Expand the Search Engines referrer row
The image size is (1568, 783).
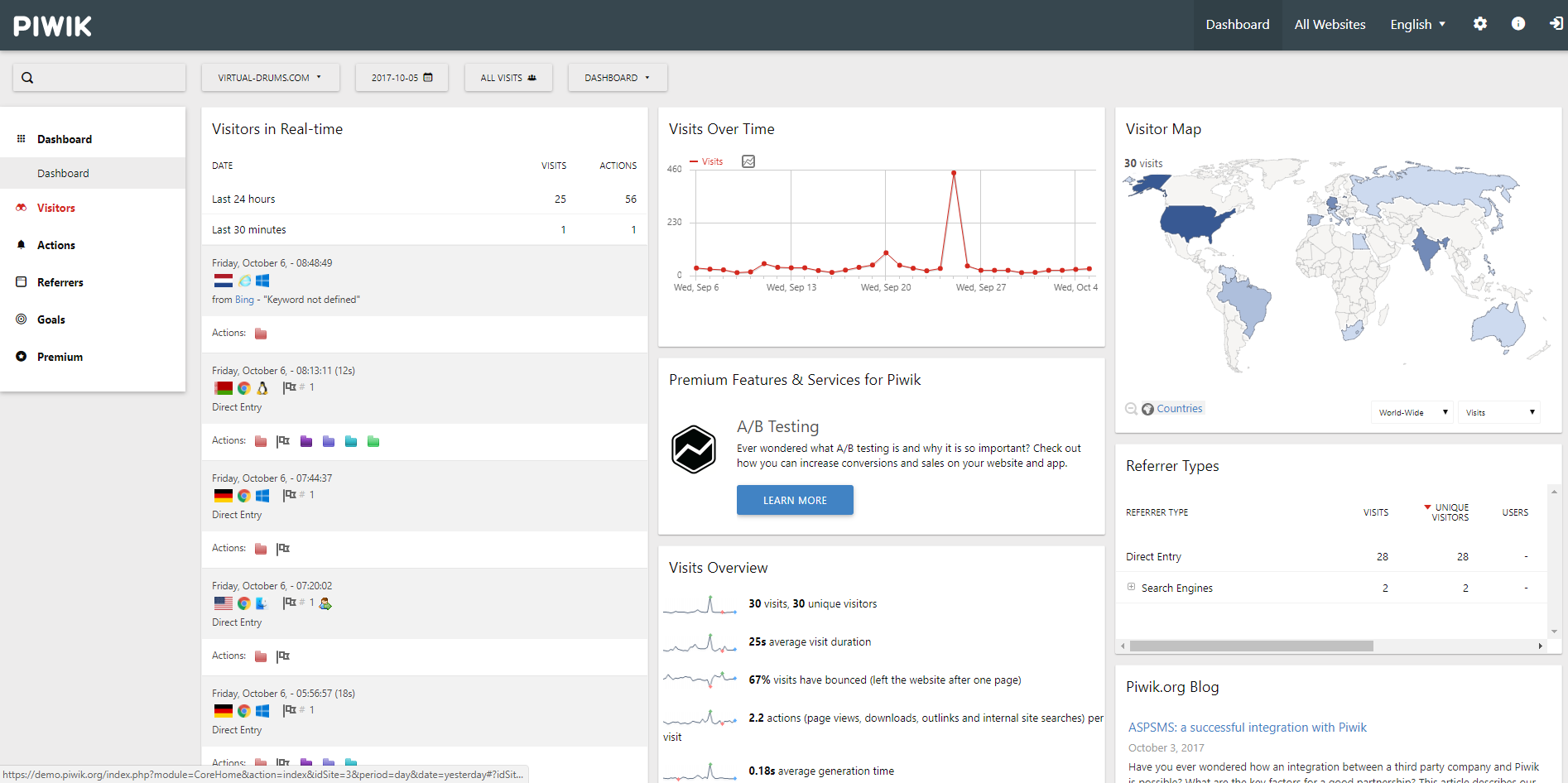point(1131,587)
